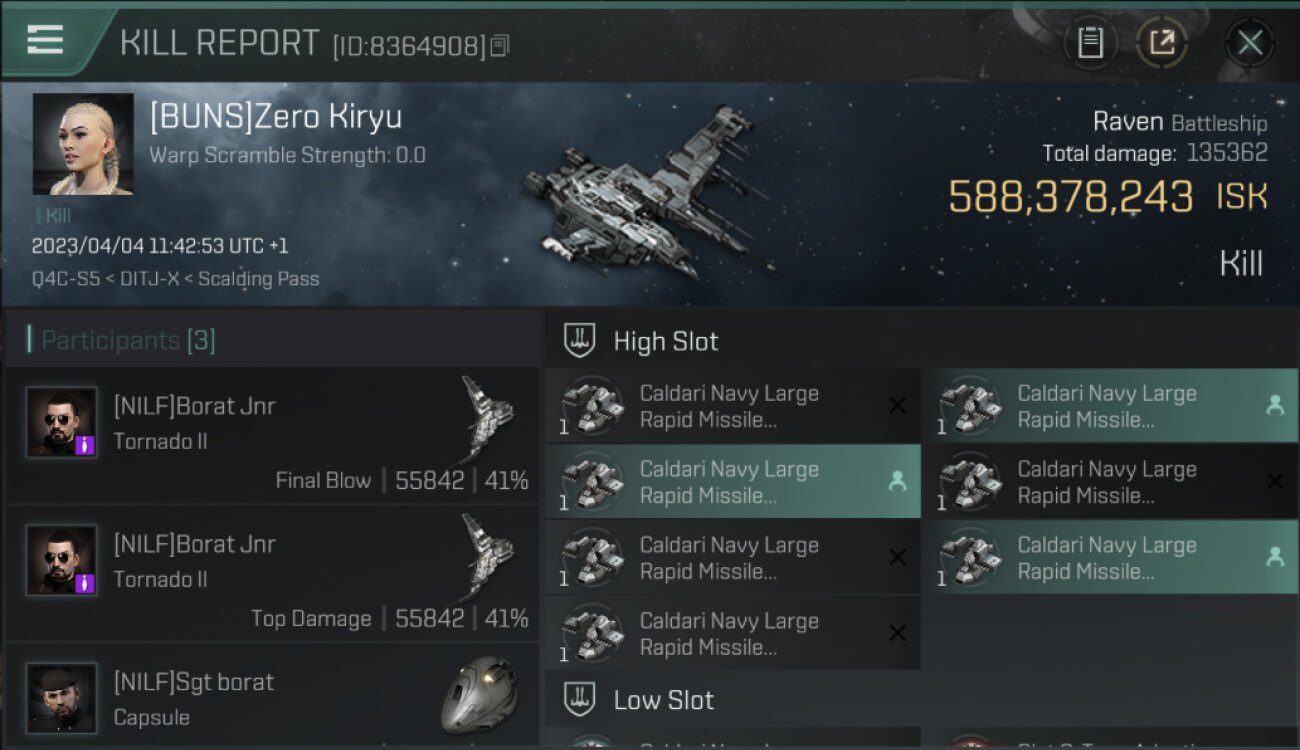Screen dimensions: 1300x750
Task: Close the kill report window
Action: [x=1249, y=43]
